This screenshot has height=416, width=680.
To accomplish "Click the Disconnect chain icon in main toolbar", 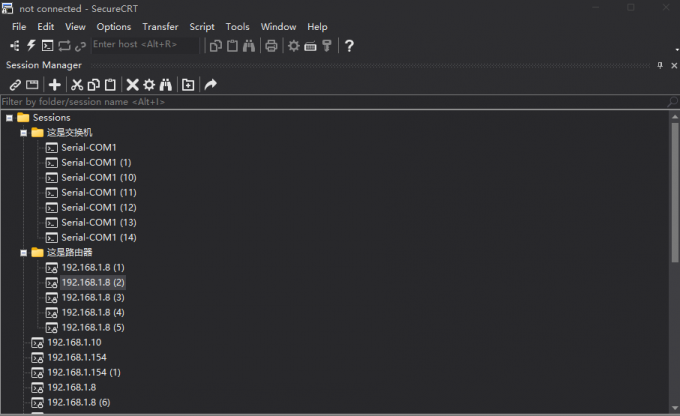I will 80,46.
